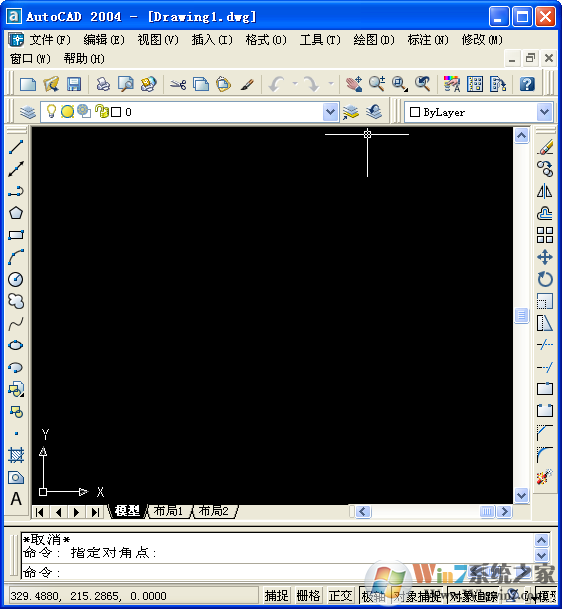The height and width of the screenshot is (609, 562).
Task: Toggle 极轴 polar tracking in status bar
Action: point(373,596)
